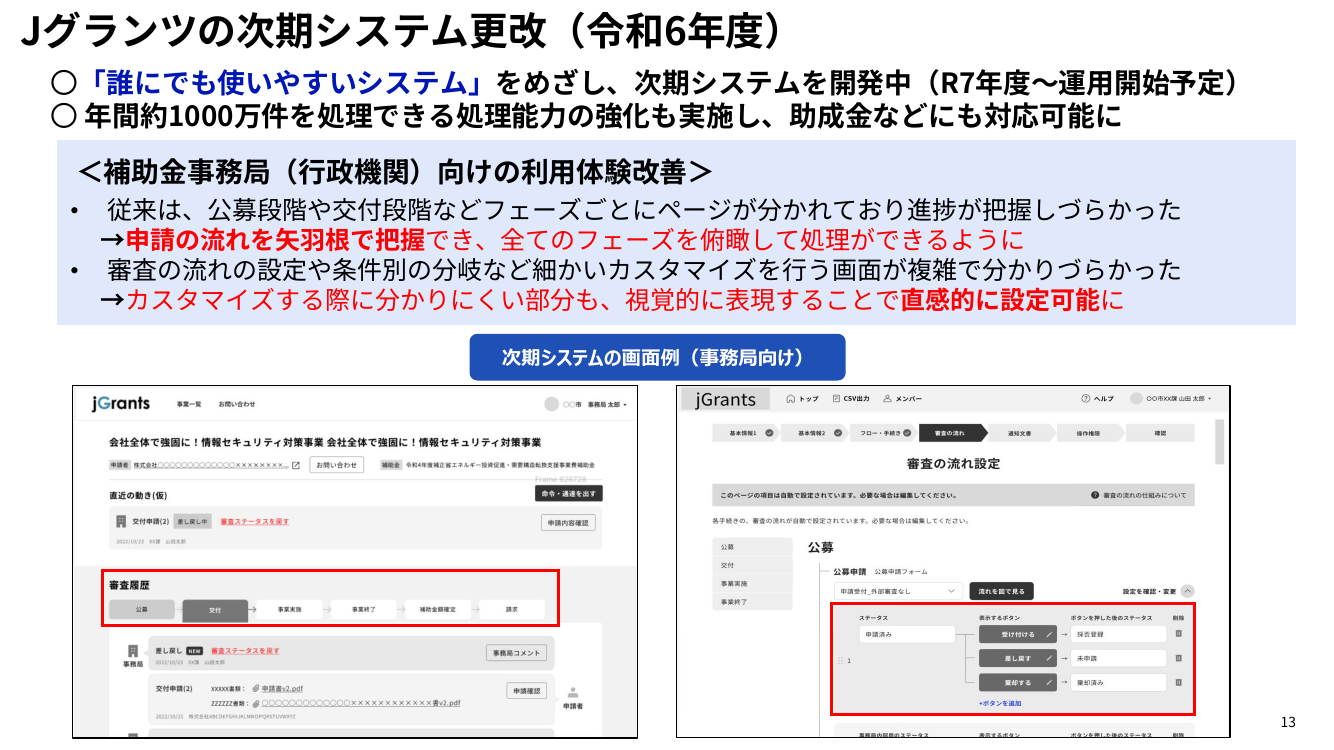
Task: Delete the 棄却済み row with trash icon
Action: [x=1178, y=682]
